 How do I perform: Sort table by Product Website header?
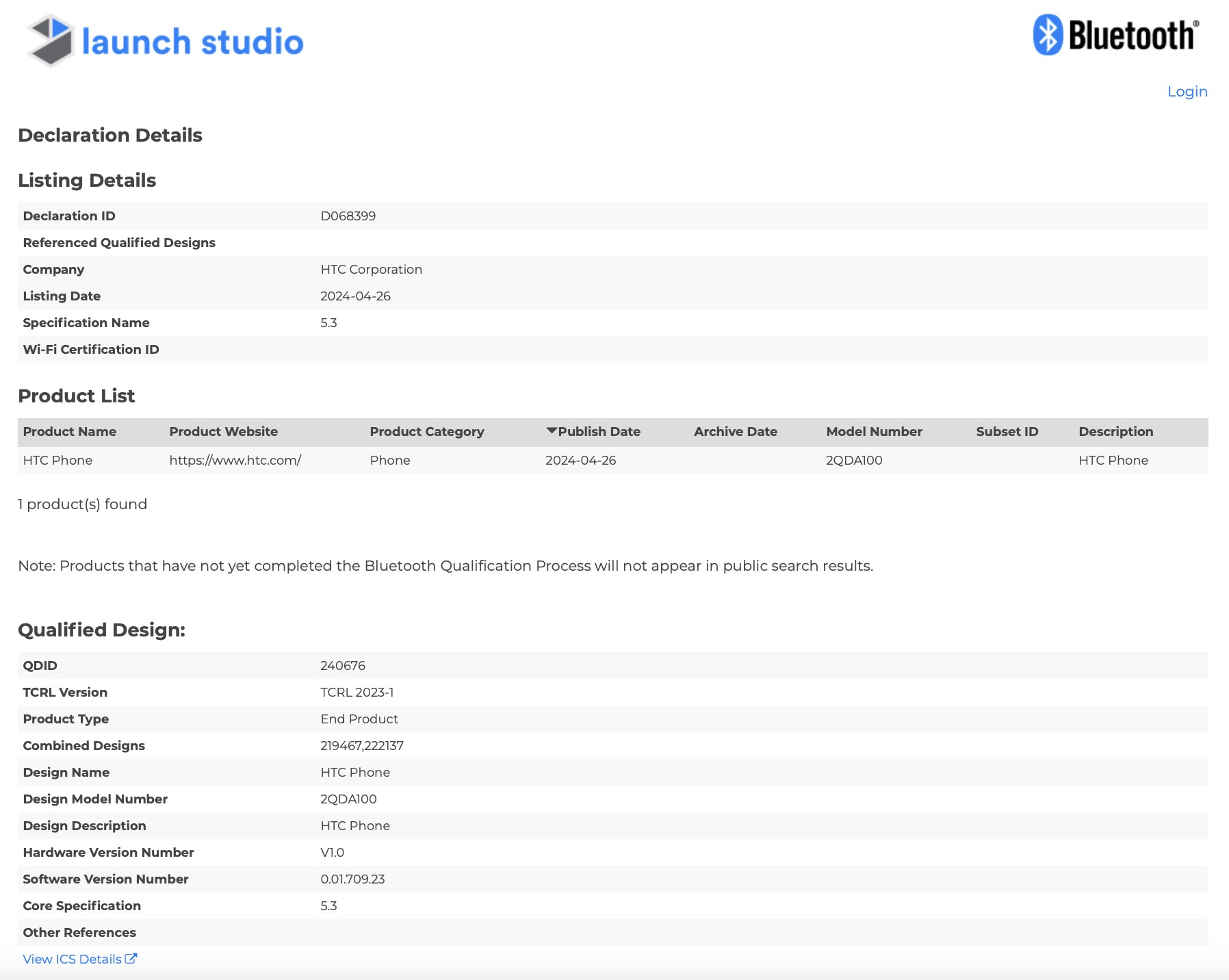(224, 431)
